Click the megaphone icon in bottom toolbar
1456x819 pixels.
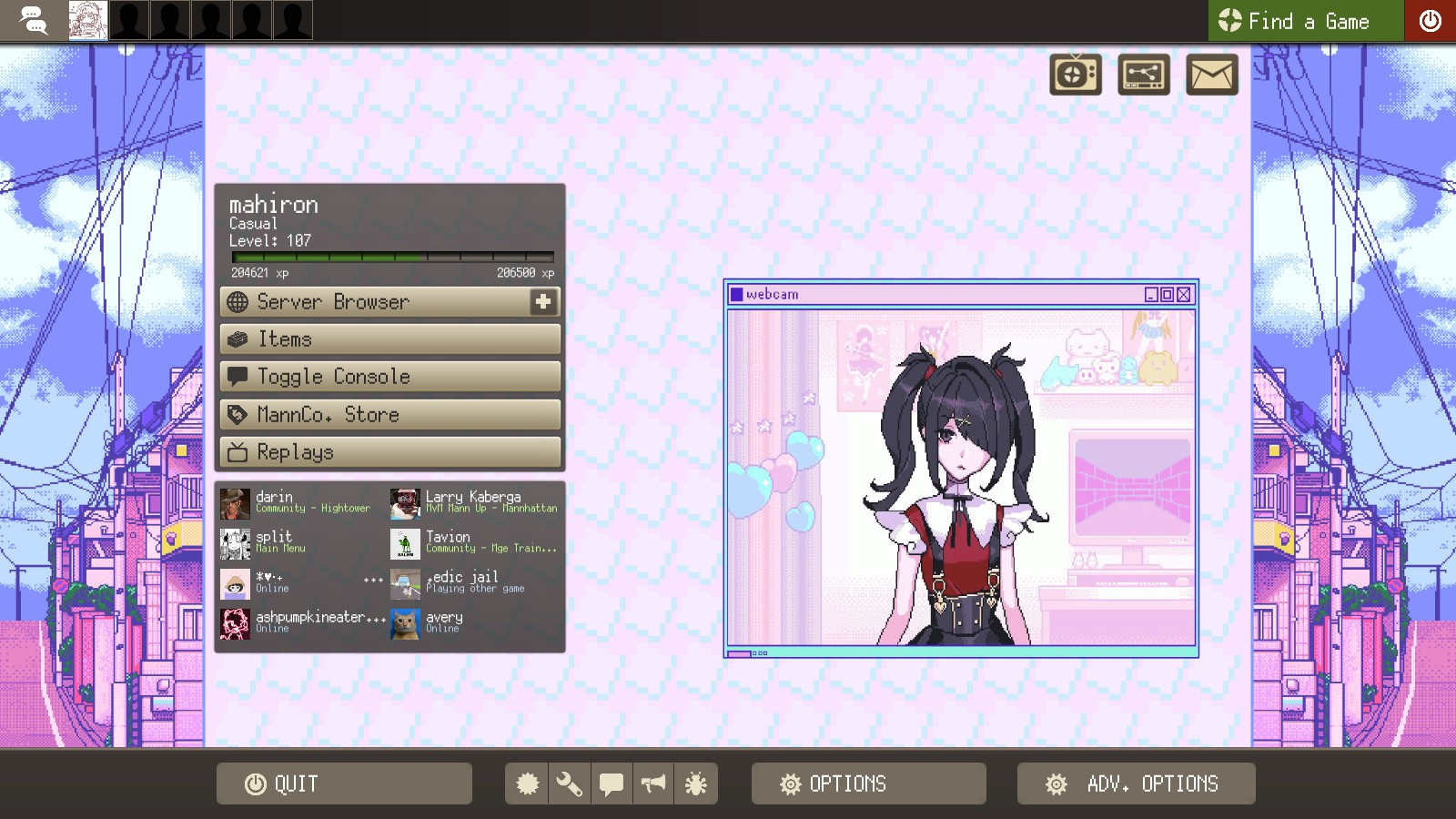click(653, 784)
